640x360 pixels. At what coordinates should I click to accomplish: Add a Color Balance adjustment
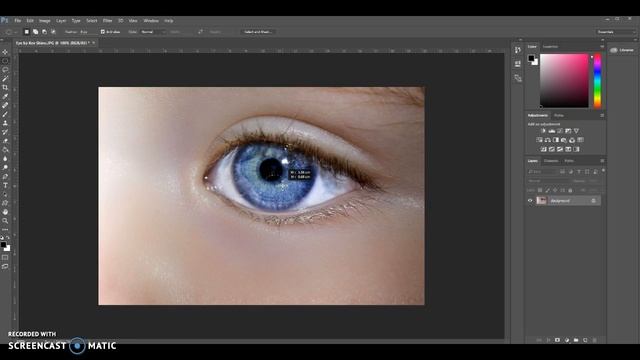pyautogui.click(x=547, y=140)
